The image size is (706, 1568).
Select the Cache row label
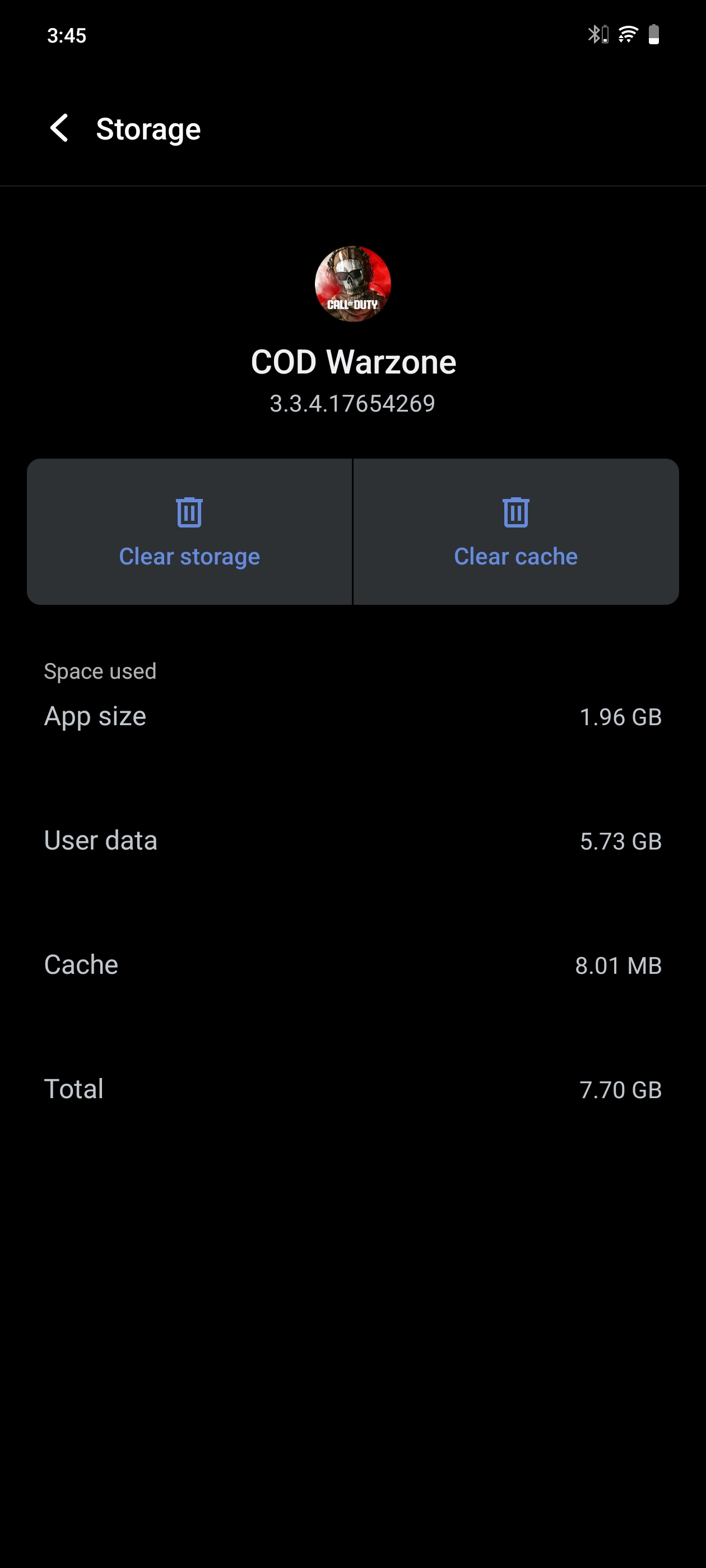(81, 965)
